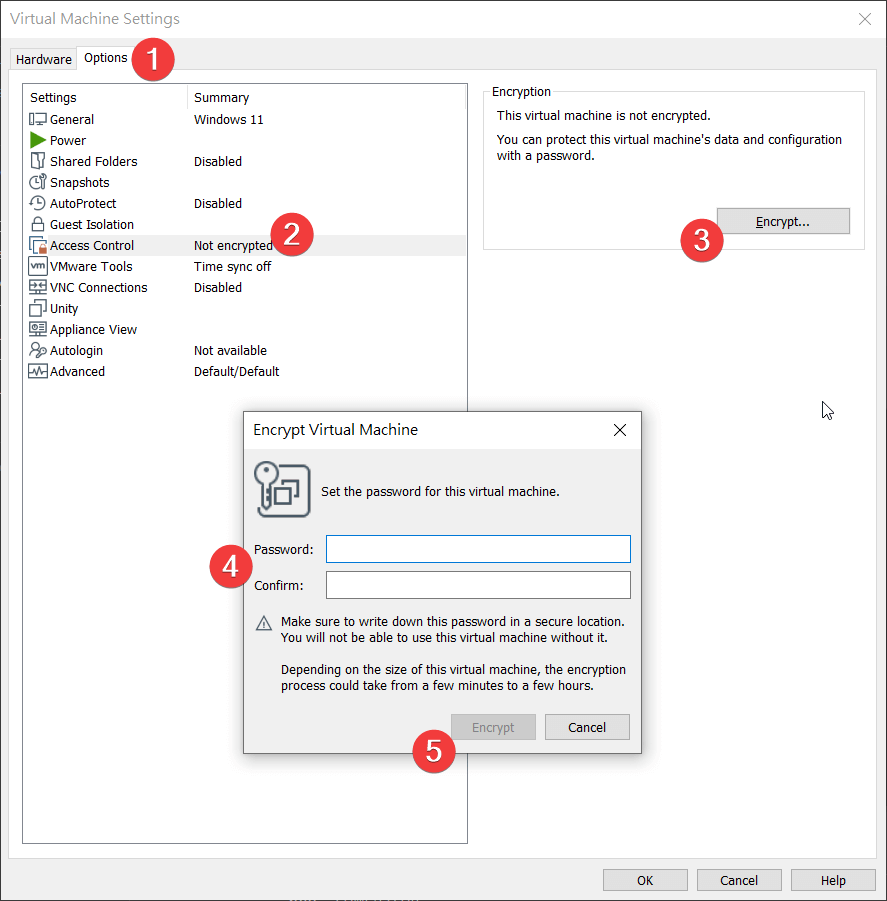Select the green Power play icon

coord(38,141)
